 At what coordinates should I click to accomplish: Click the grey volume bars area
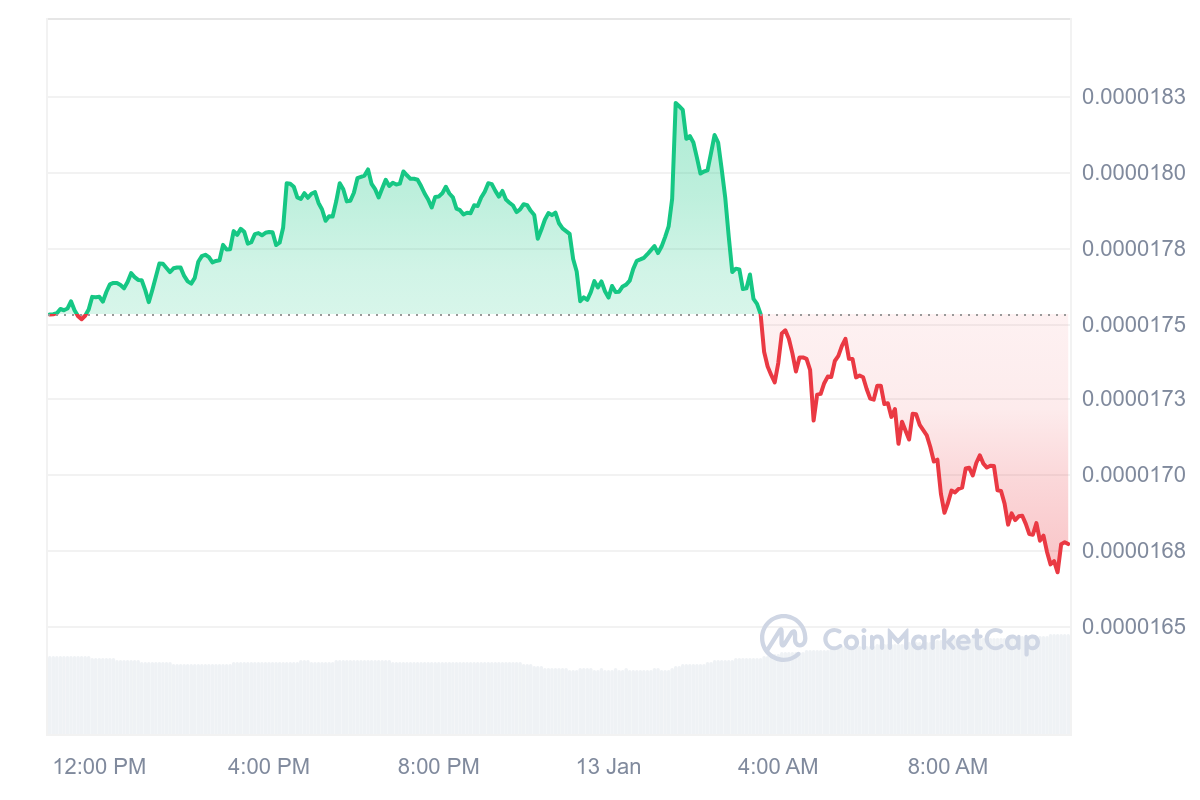coord(558,695)
